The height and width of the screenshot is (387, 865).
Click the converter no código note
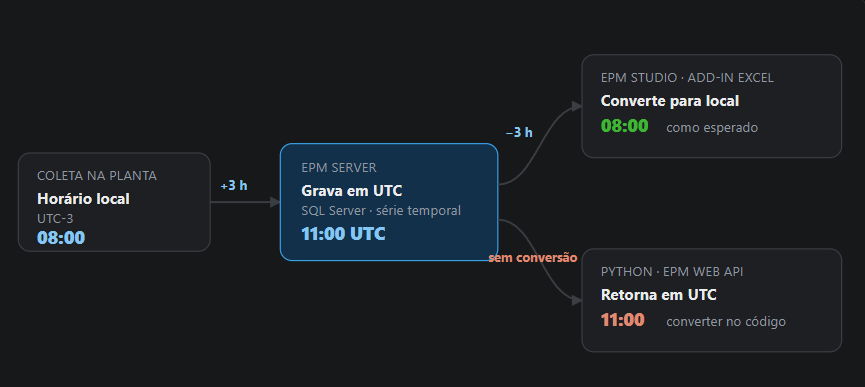coord(726,321)
